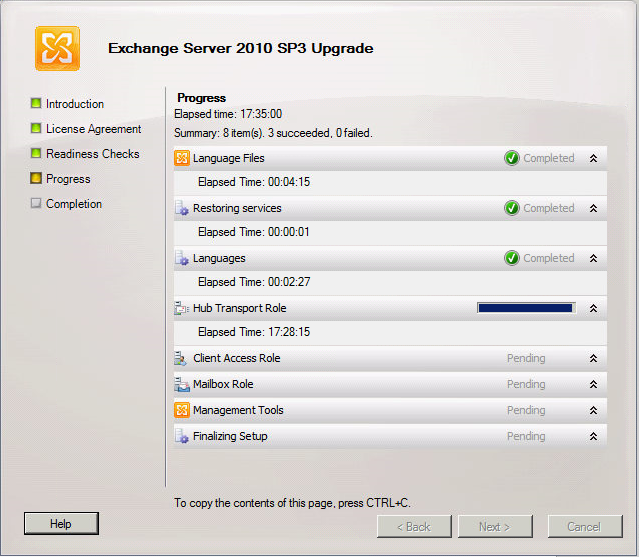Click the Client Access Role label
The height and width of the screenshot is (557, 639).
[x=237, y=358]
